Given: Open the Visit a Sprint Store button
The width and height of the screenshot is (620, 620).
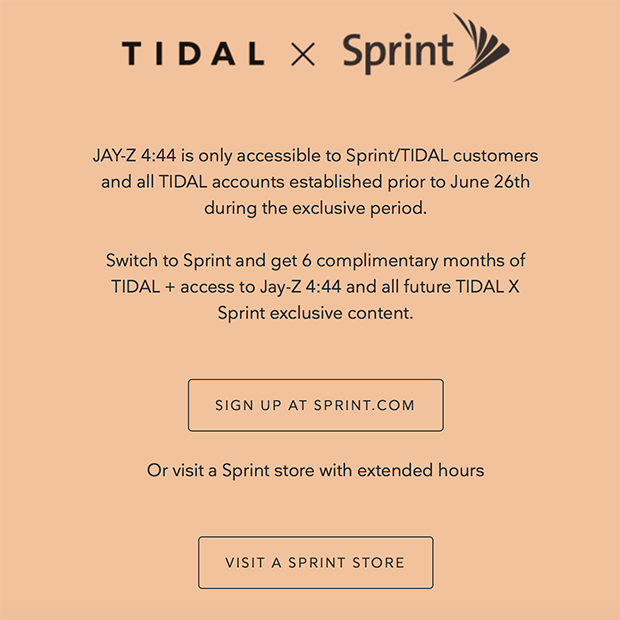Looking at the screenshot, I should click(x=316, y=562).
